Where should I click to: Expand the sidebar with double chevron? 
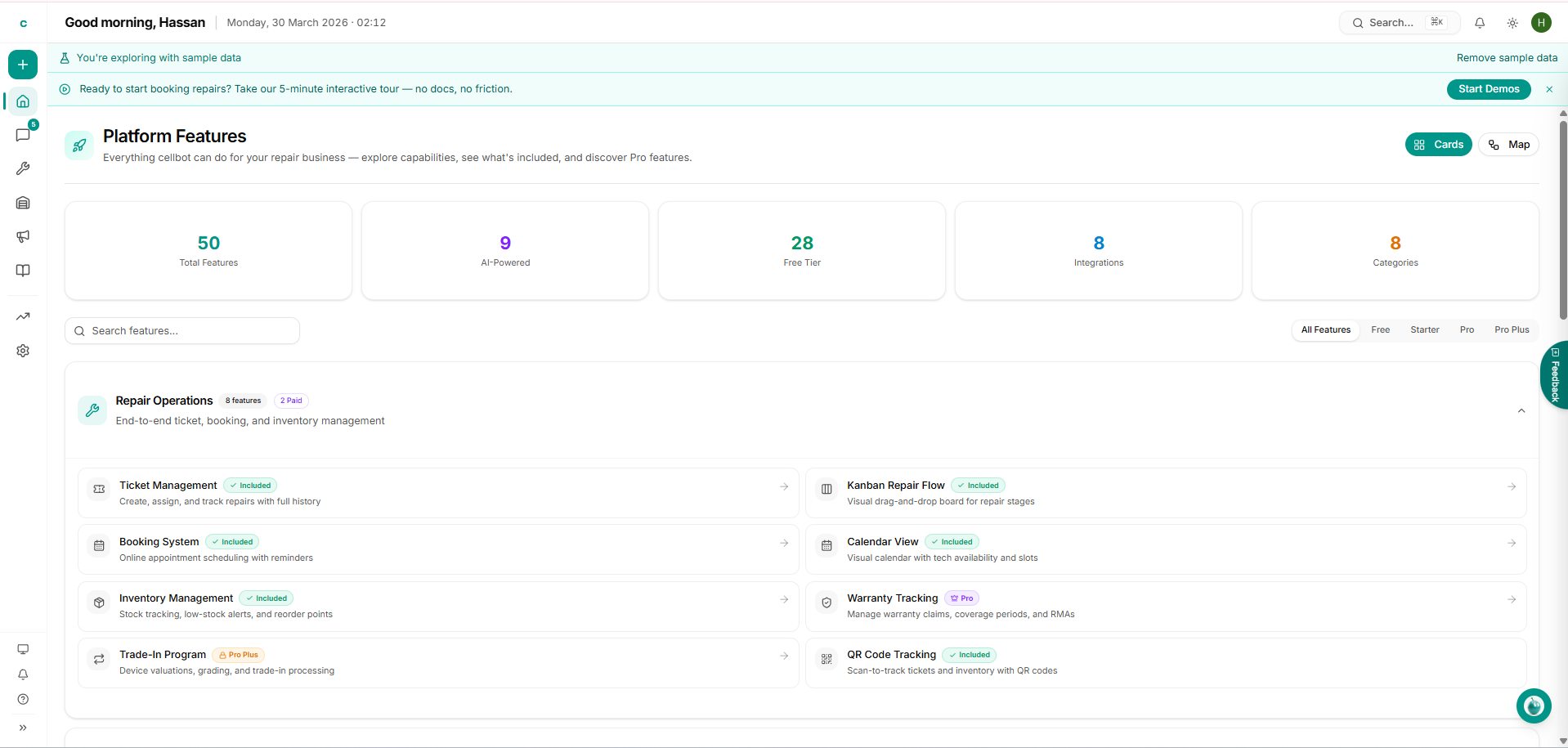coord(23,728)
